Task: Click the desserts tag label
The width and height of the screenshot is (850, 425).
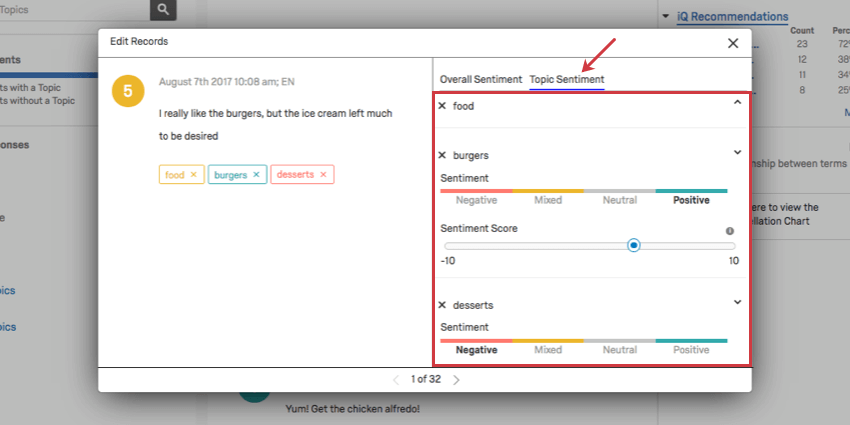Action: [295, 175]
